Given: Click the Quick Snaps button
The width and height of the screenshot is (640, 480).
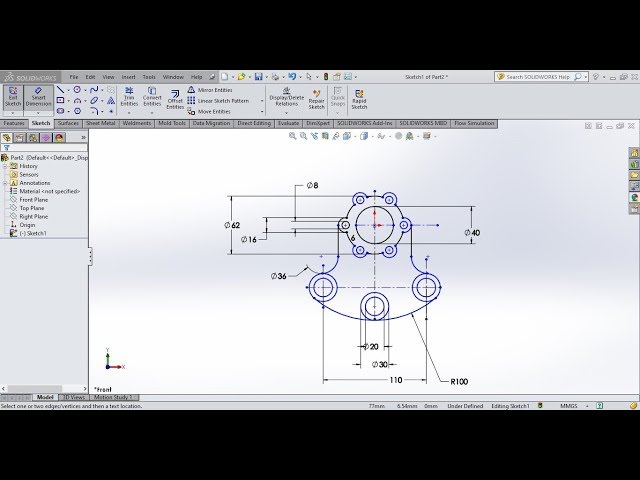Looking at the screenshot, I should click(338, 97).
